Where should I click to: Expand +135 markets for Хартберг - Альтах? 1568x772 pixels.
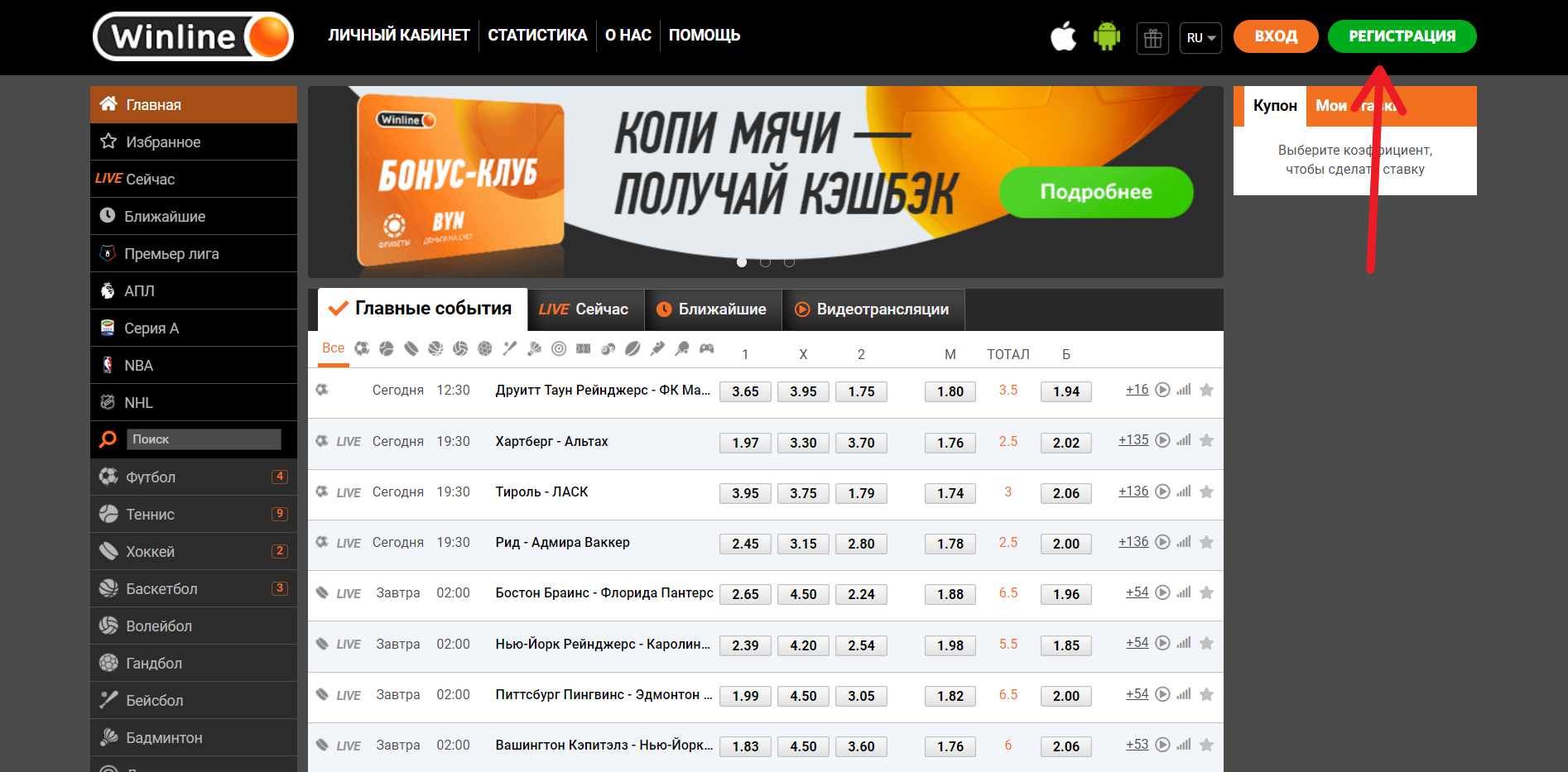(x=1133, y=440)
